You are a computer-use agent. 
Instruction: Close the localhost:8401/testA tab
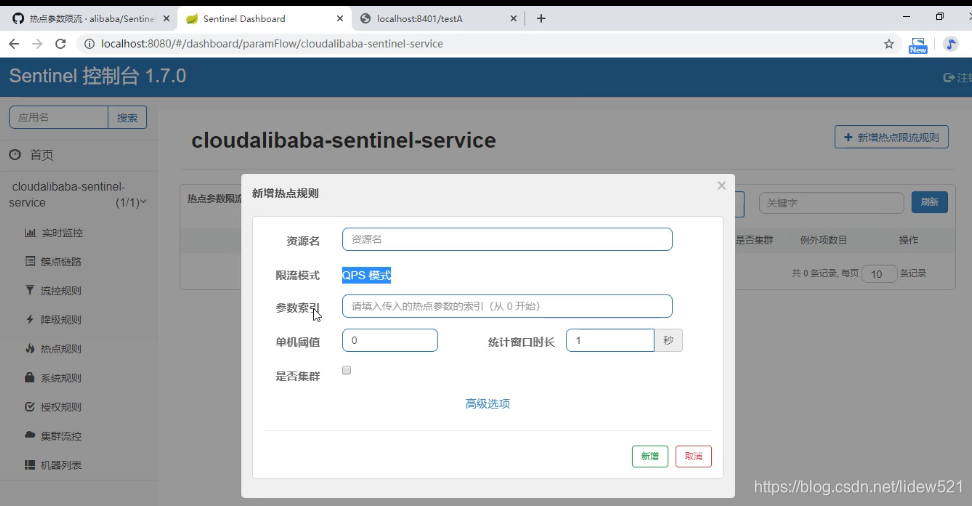(x=513, y=19)
